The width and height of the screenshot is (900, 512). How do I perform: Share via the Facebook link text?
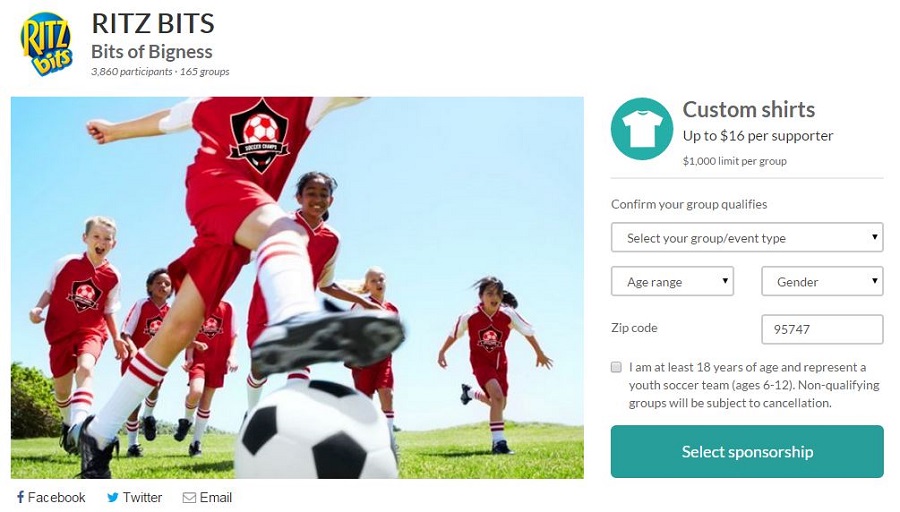[56, 497]
